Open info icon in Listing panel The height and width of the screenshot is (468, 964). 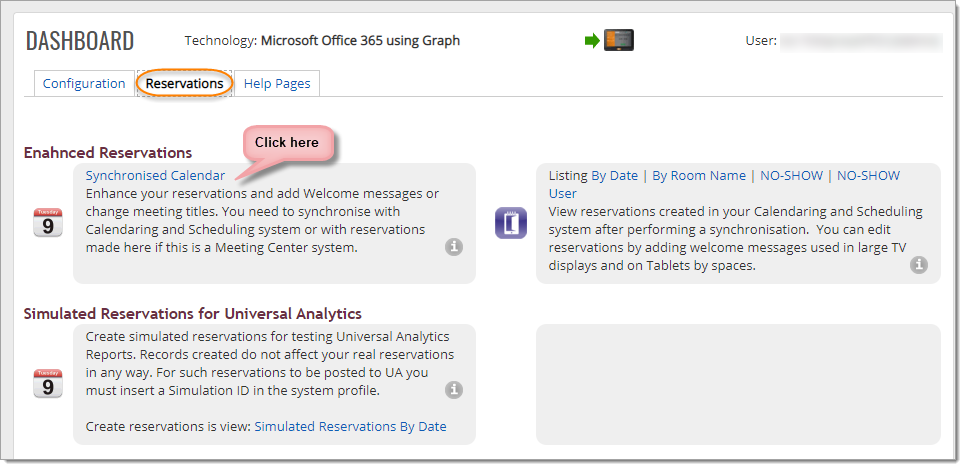click(919, 265)
